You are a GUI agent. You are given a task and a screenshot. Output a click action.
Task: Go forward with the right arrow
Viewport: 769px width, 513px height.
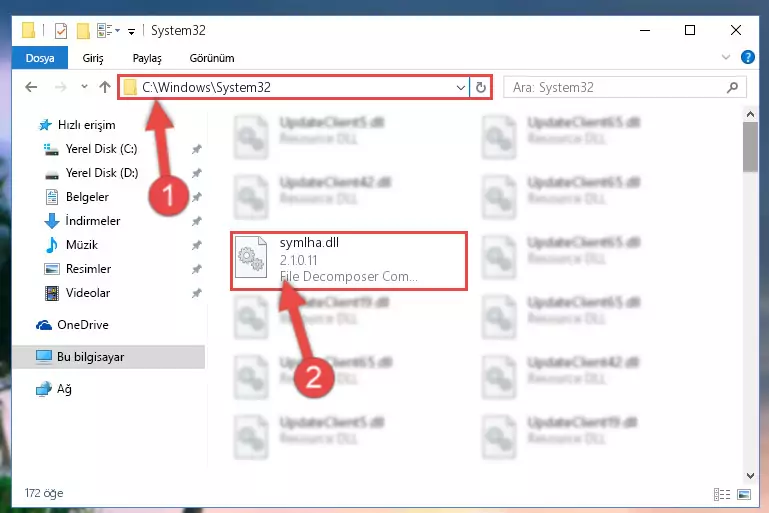60,87
